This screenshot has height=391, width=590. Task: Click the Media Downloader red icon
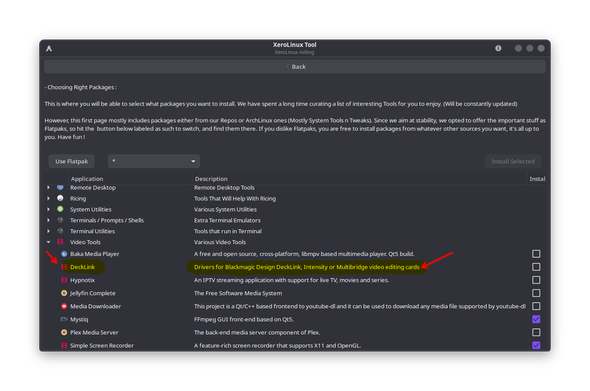coord(64,306)
